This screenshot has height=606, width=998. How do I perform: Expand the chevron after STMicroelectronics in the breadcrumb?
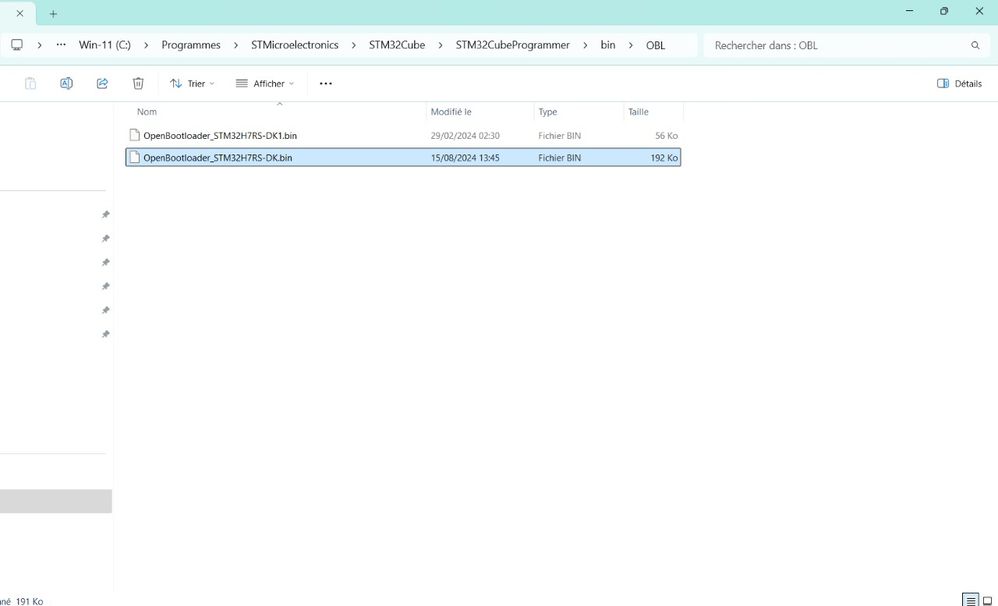pyautogui.click(x=354, y=45)
